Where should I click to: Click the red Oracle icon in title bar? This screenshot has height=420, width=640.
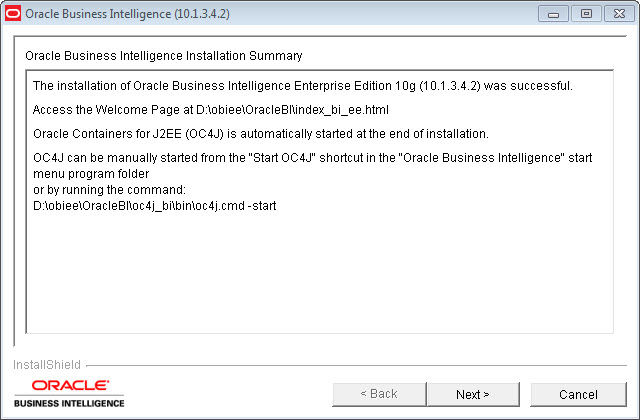pyautogui.click(x=13, y=13)
